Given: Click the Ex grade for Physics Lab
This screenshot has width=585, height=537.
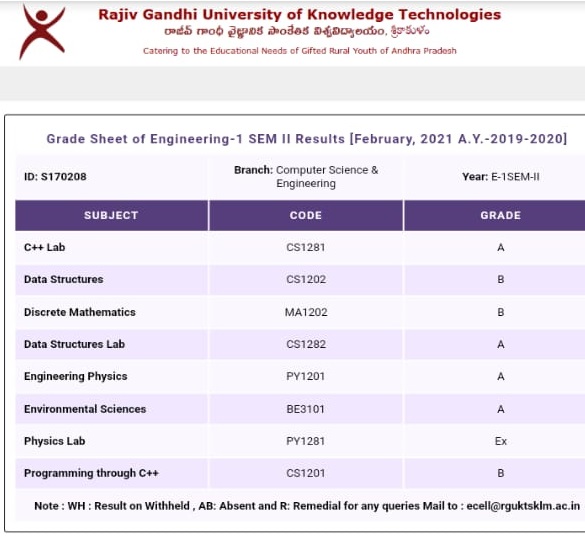Looking at the screenshot, I should [501, 441].
